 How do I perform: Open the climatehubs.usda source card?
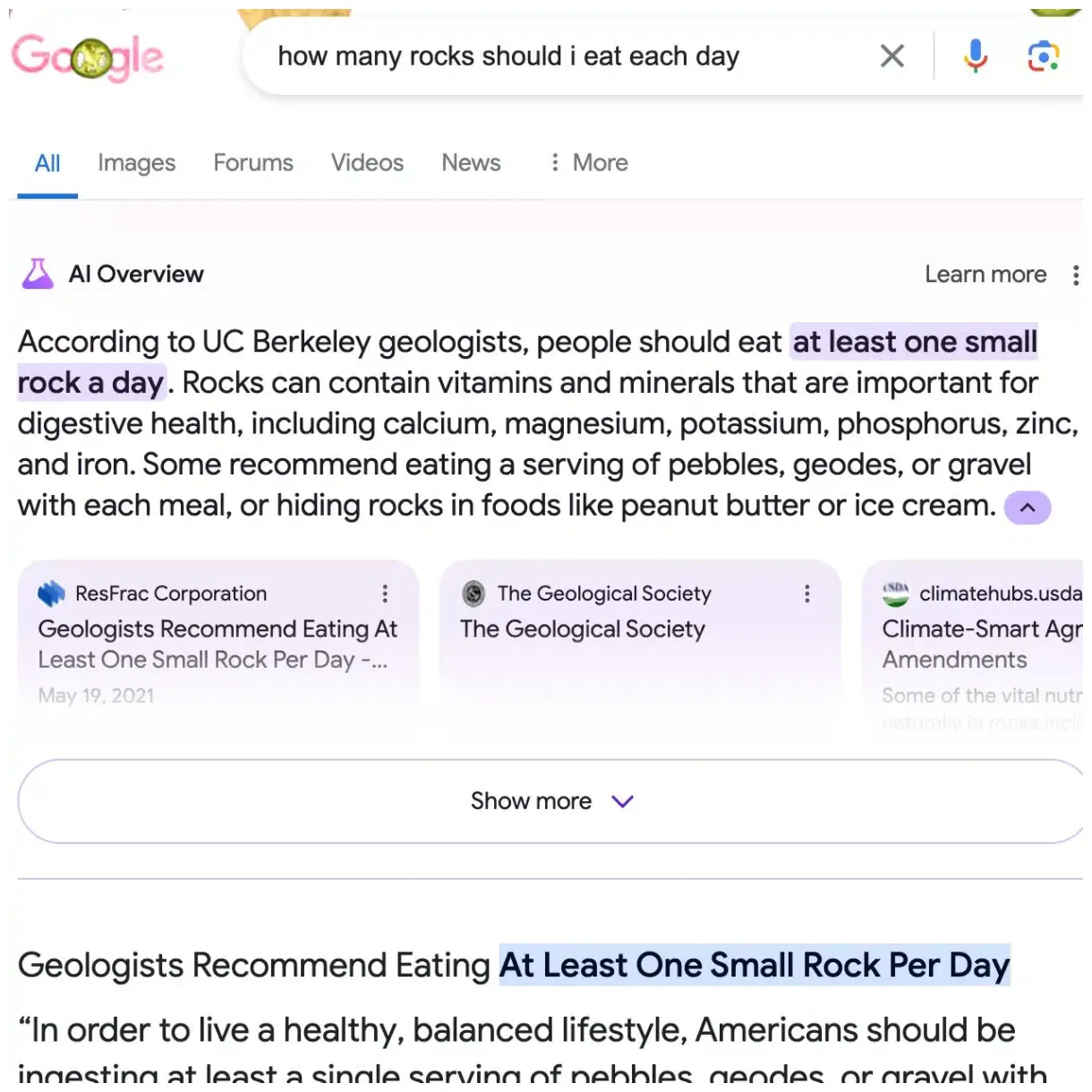tap(981, 644)
